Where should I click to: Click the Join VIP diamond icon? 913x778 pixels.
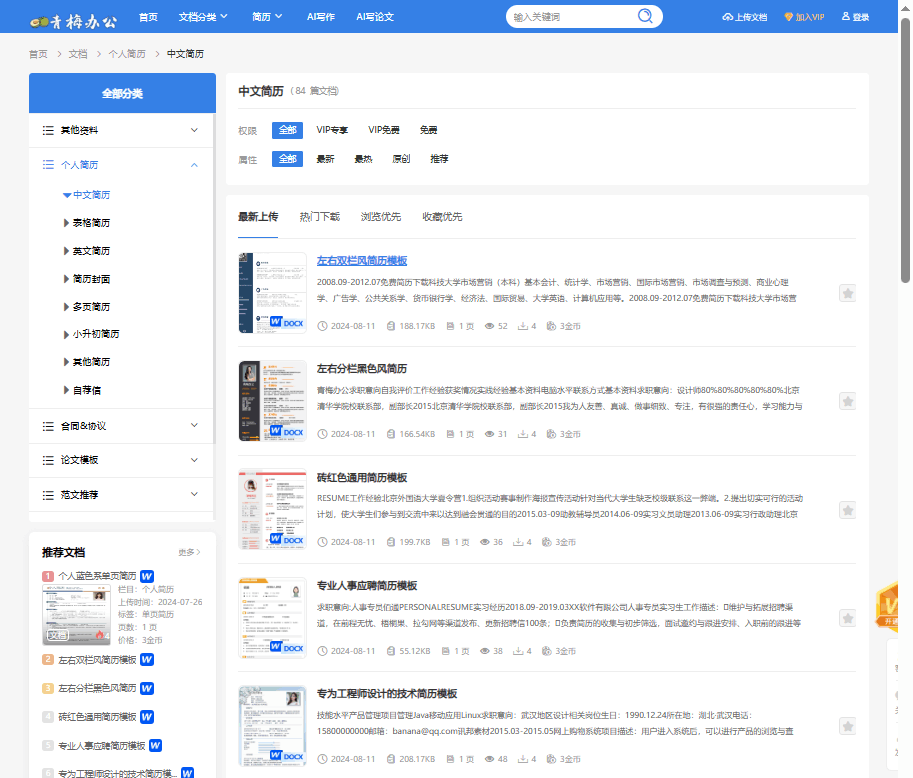[x=789, y=17]
